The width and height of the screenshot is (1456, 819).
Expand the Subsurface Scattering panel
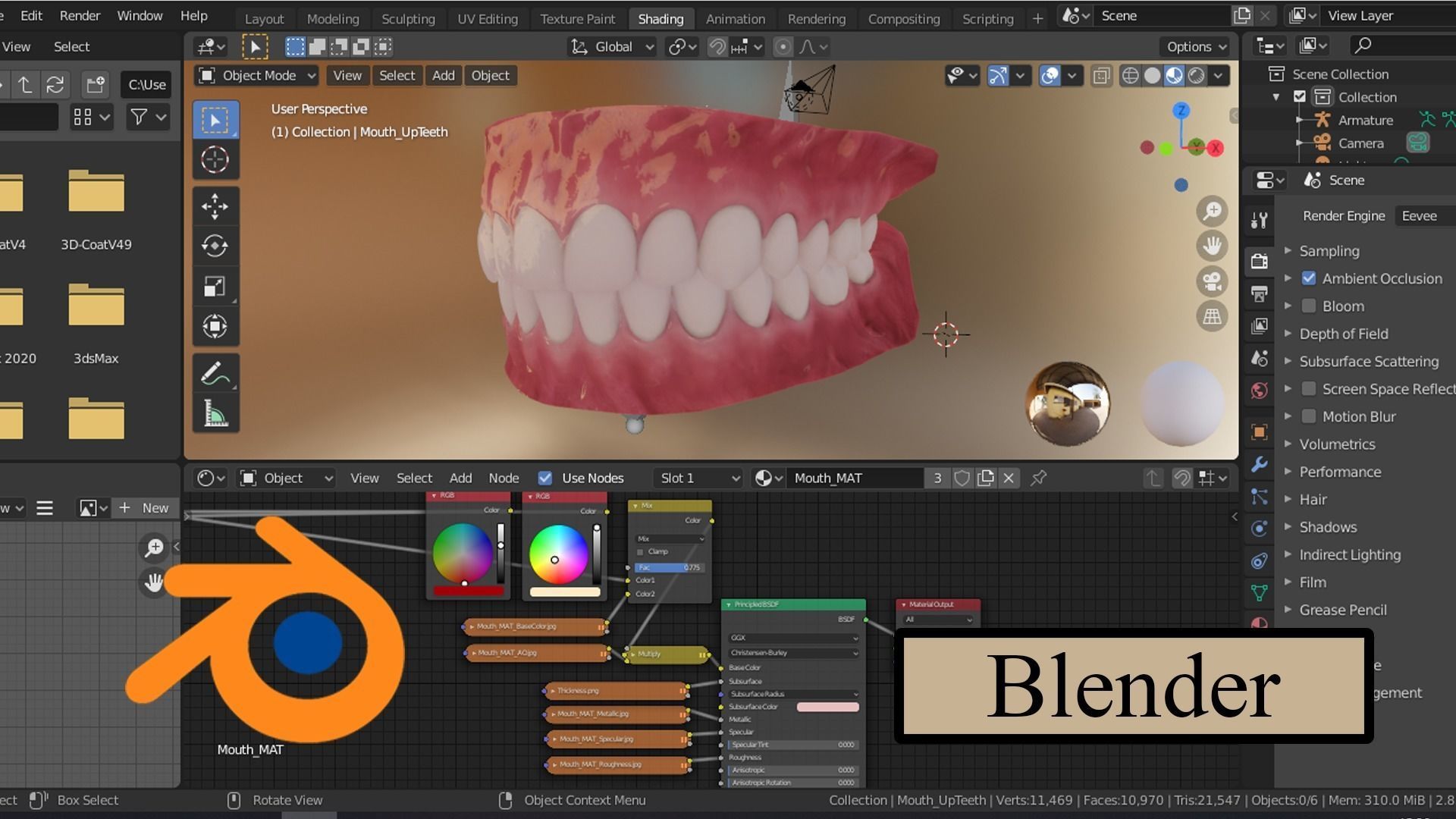pos(1368,362)
